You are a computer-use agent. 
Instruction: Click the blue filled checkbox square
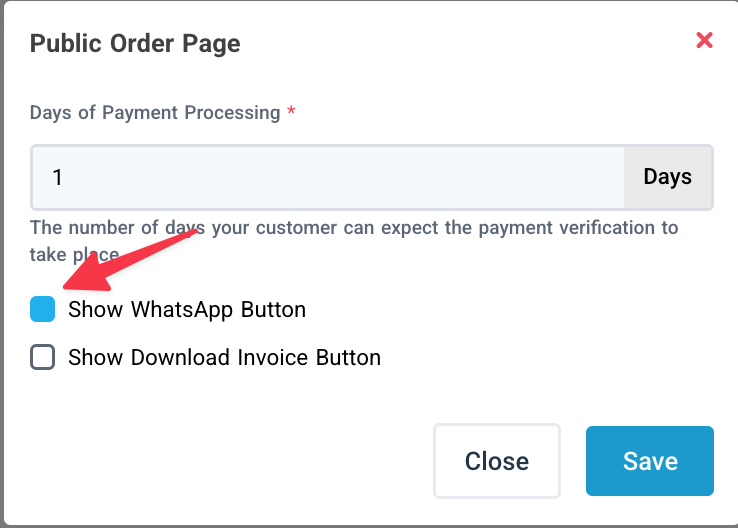pos(43,309)
